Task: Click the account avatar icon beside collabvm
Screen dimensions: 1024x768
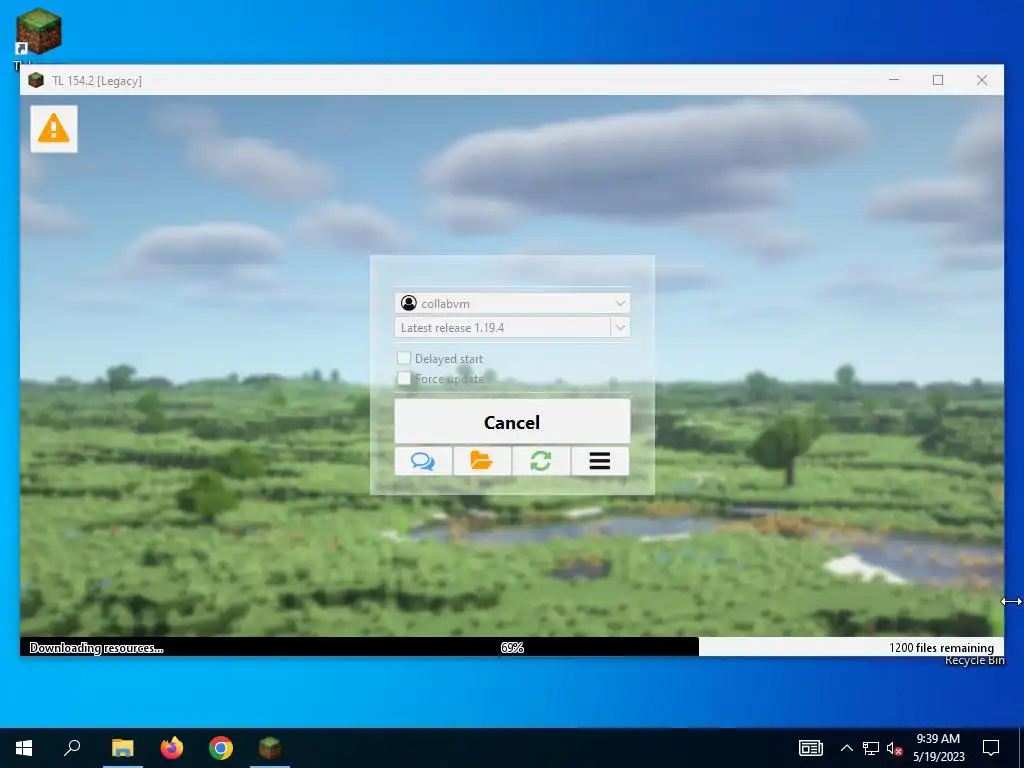Action: tap(409, 303)
